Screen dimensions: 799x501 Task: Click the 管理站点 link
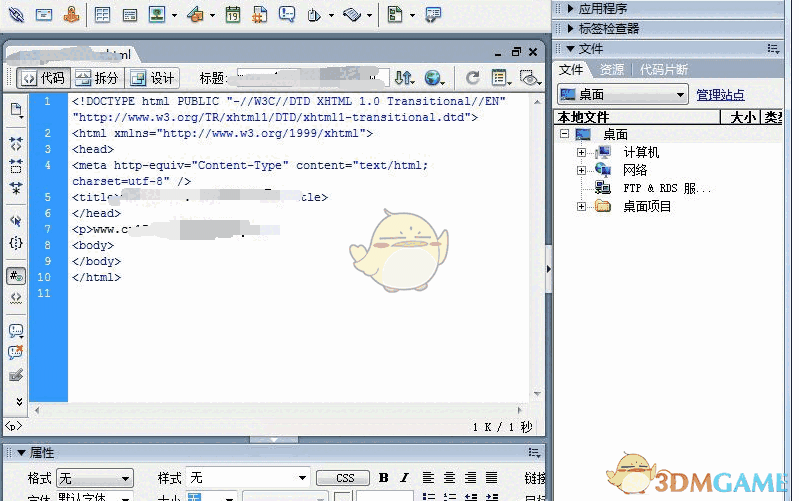point(721,95)
